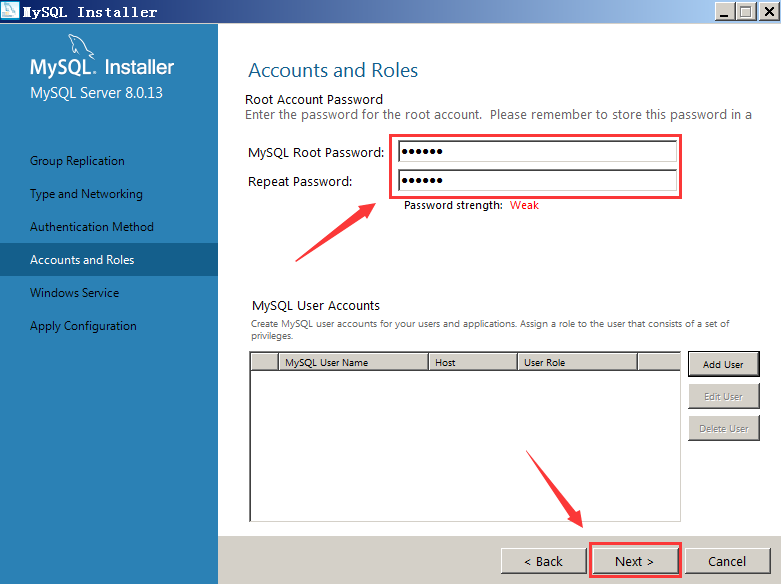Add a new MySQL user account
This screenshot has width=781, height=584.
723,364
